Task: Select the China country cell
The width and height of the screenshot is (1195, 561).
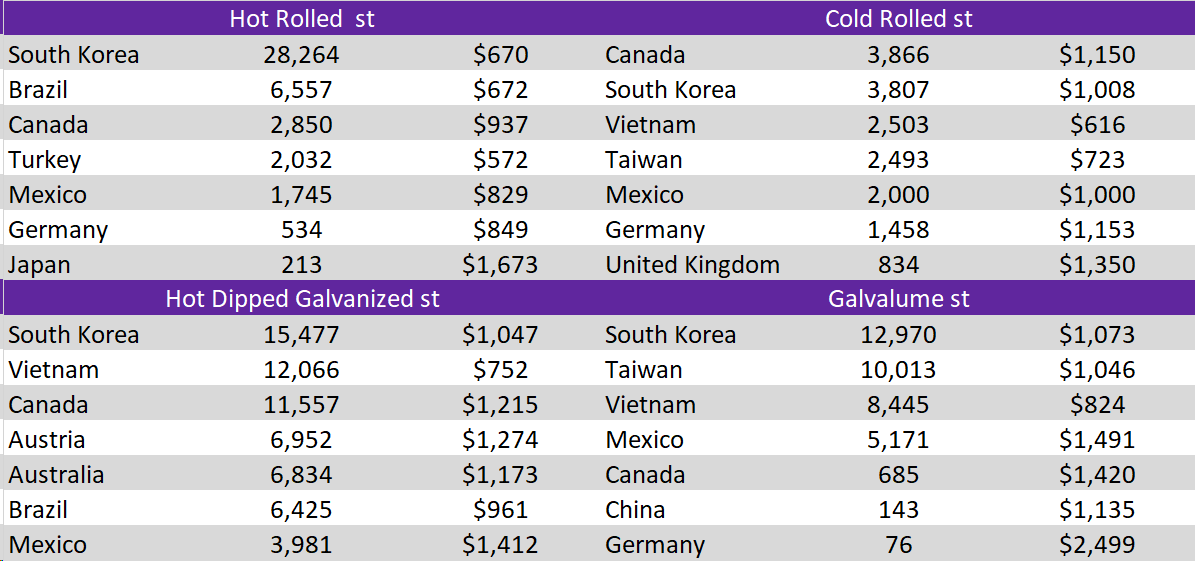Action: coord(635,510)
